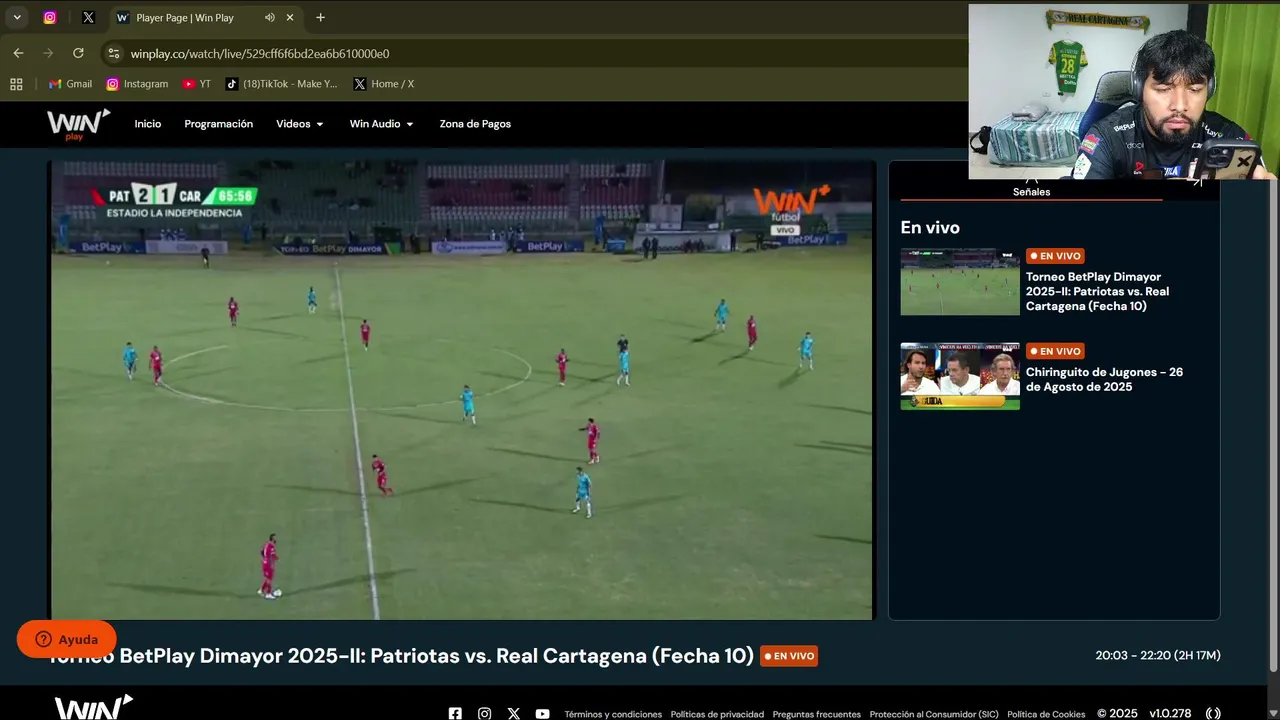Open the footer YouTube icon

542,714
